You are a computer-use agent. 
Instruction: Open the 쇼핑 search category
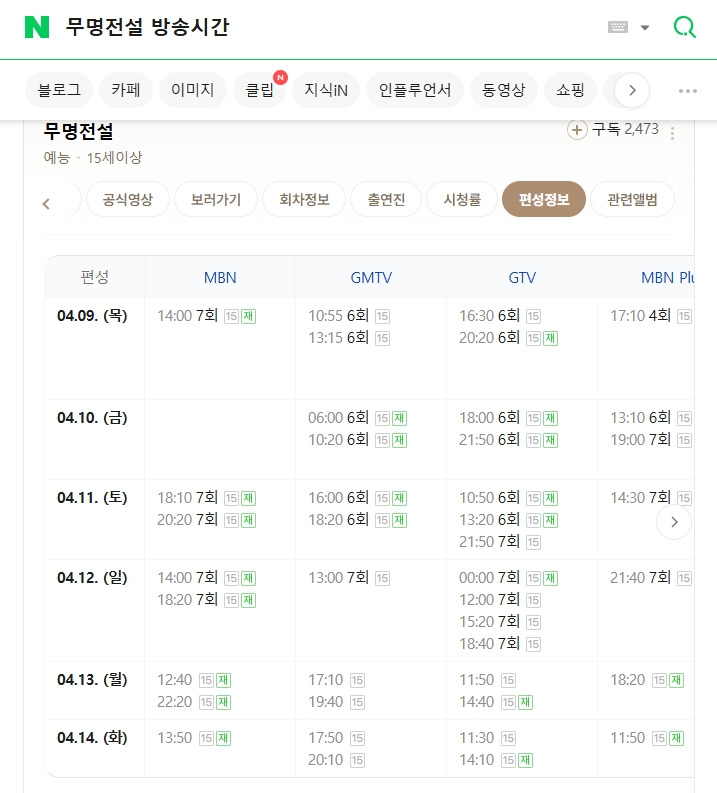pyautogui.click(x=570, y=90)
